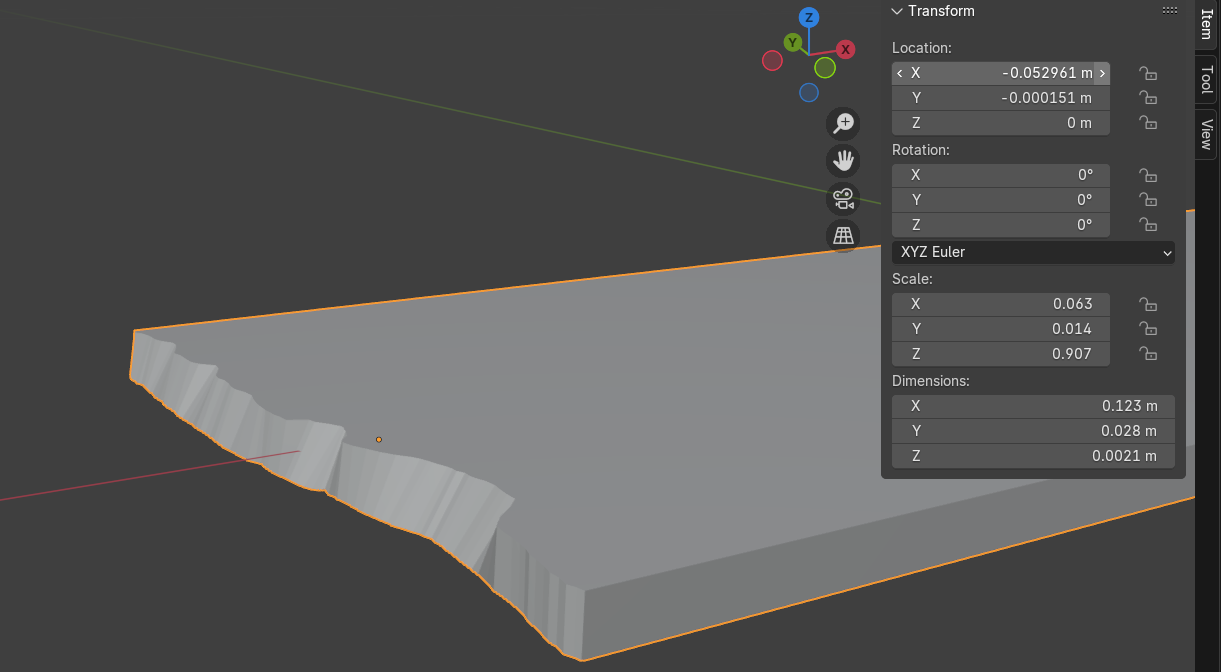Click the panel drag-handle dots icon
Viewport: 1221px width, 672px height.
[x=1169, y=10]
